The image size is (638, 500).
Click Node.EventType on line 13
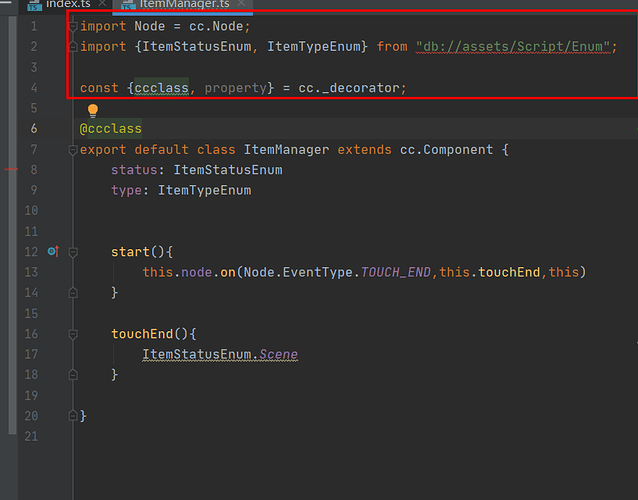[298, 272]
